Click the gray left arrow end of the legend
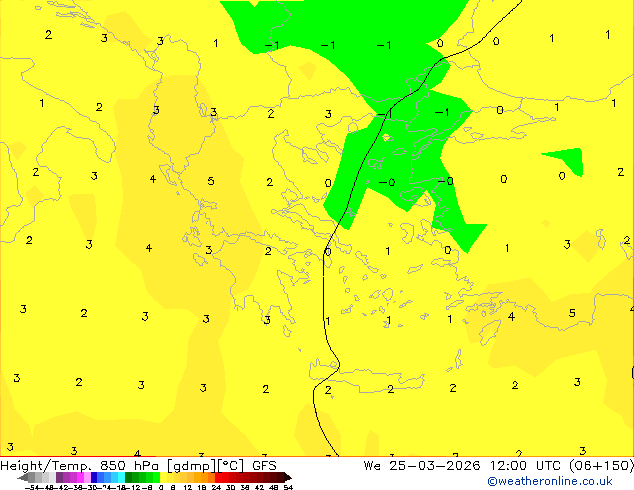The image size is (634, 490). coord(23,477)
